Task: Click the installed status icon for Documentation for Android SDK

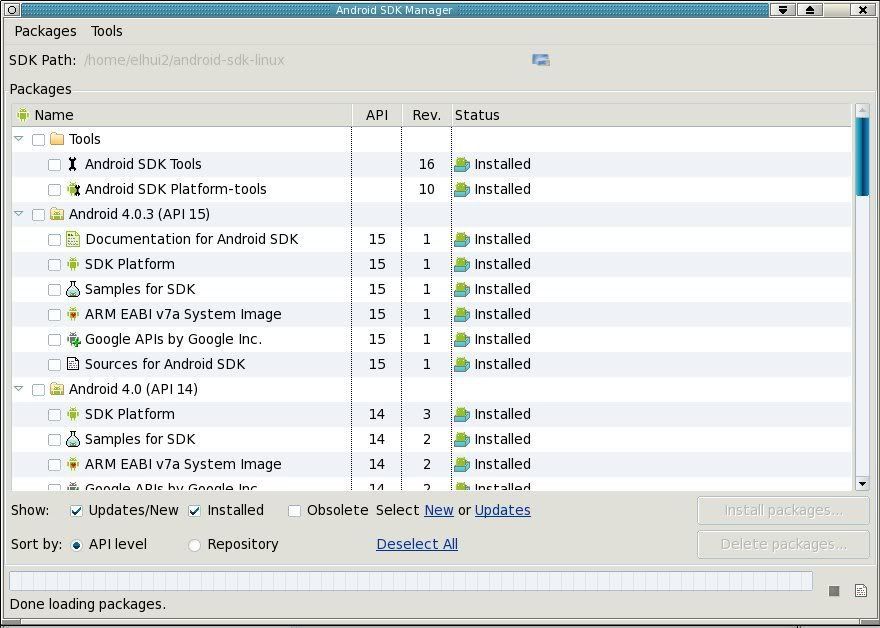Action: pyautogui.click(x=462, y=239)
